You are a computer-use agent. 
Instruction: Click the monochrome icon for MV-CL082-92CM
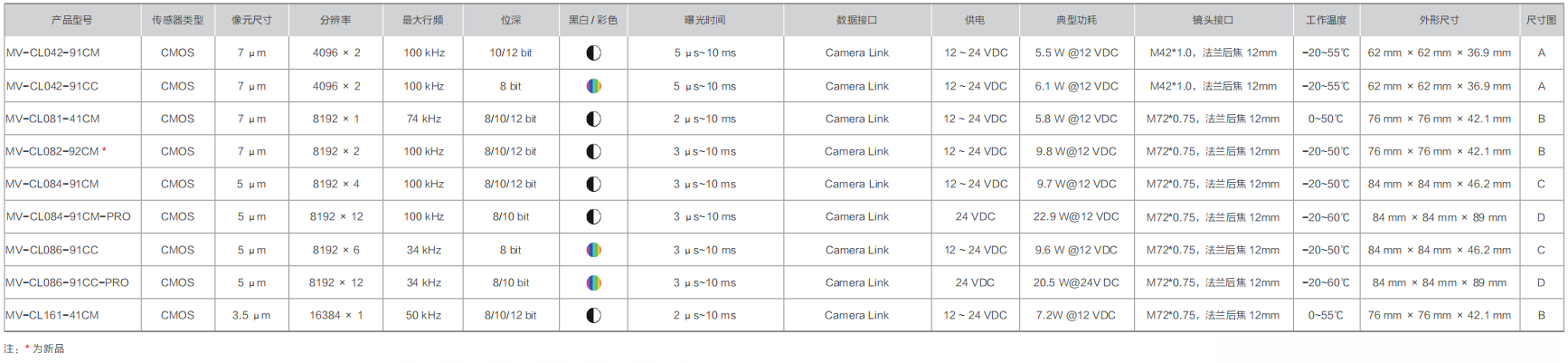click(593, 151)
